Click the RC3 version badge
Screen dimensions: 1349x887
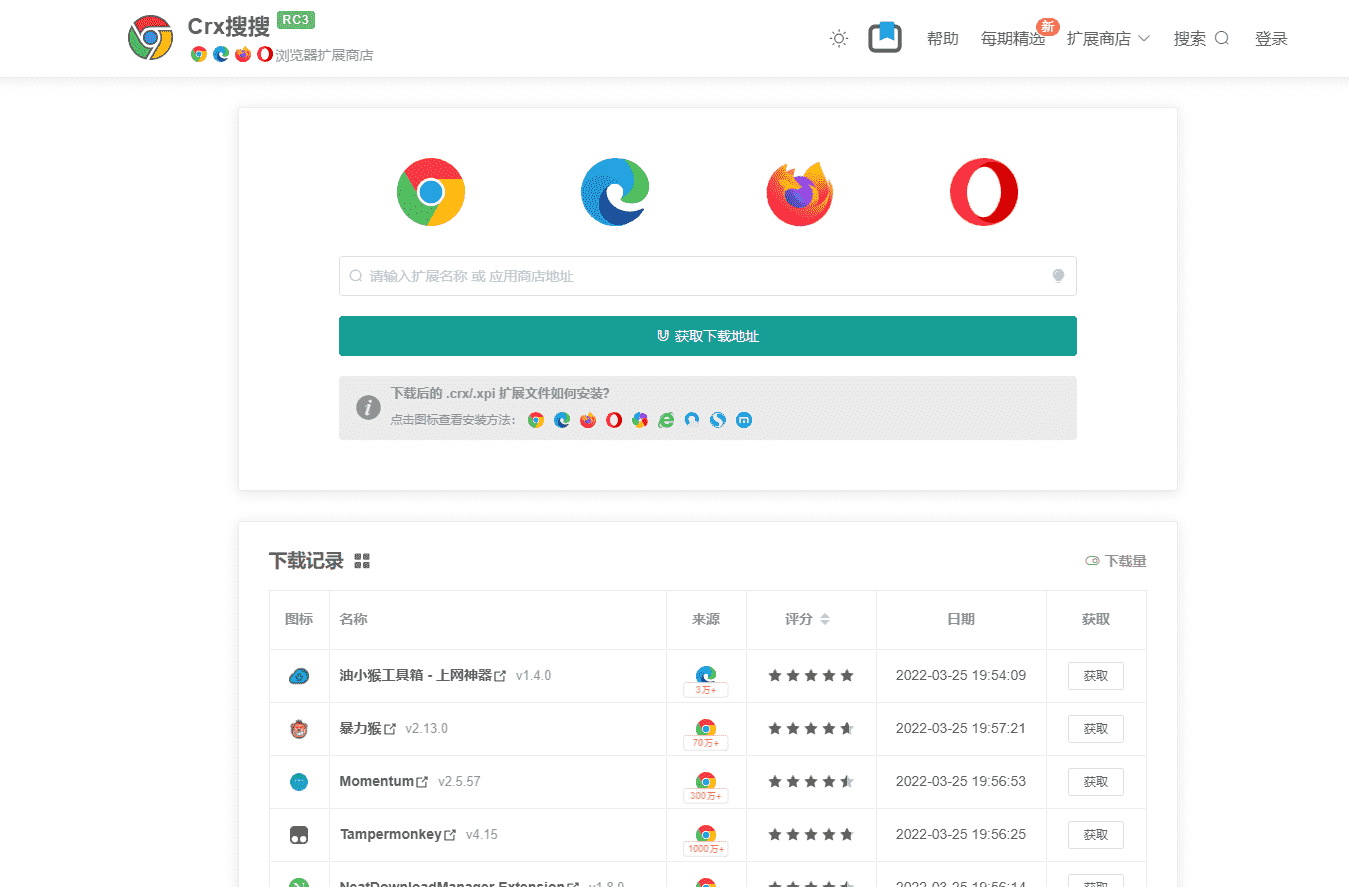296,20
